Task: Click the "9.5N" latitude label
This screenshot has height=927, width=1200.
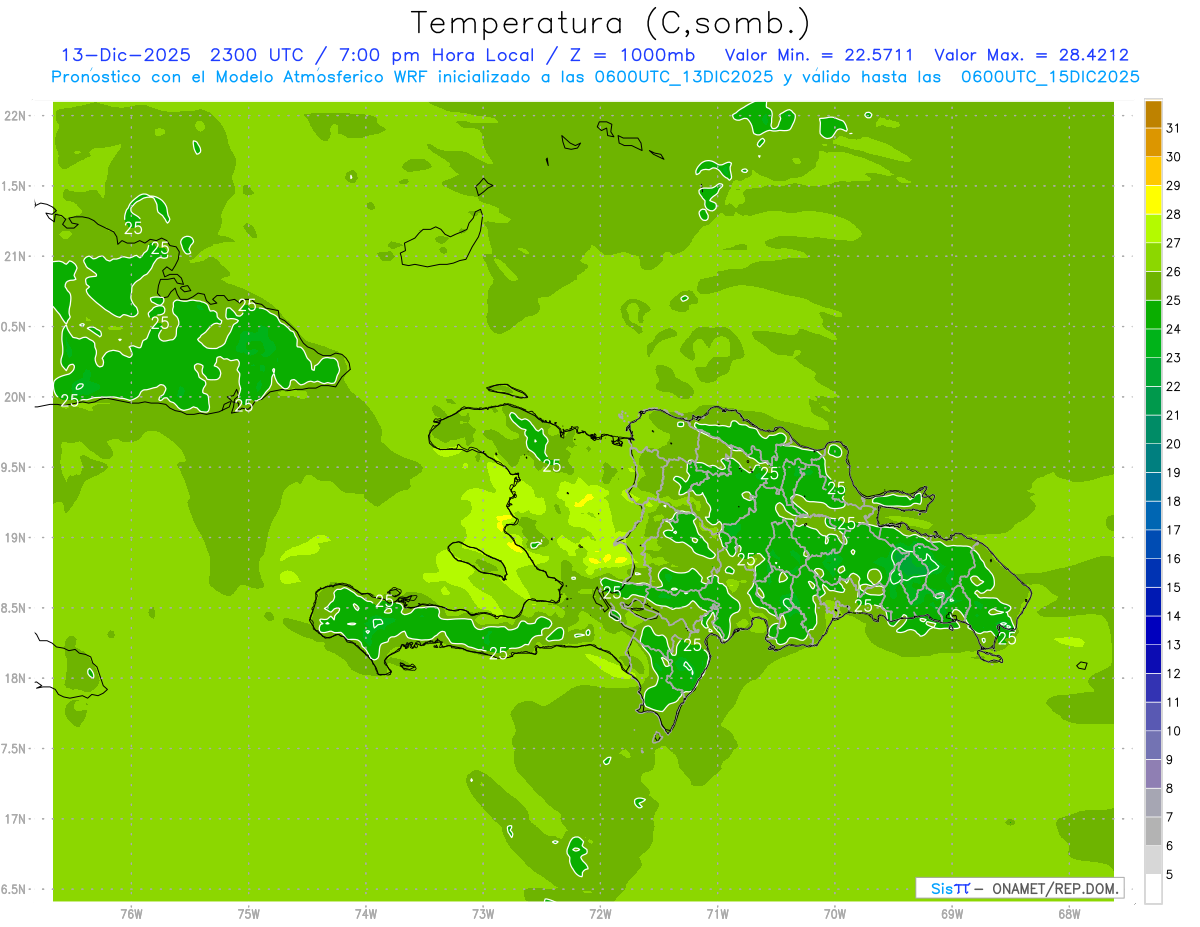Action: [x=15, y=468]
